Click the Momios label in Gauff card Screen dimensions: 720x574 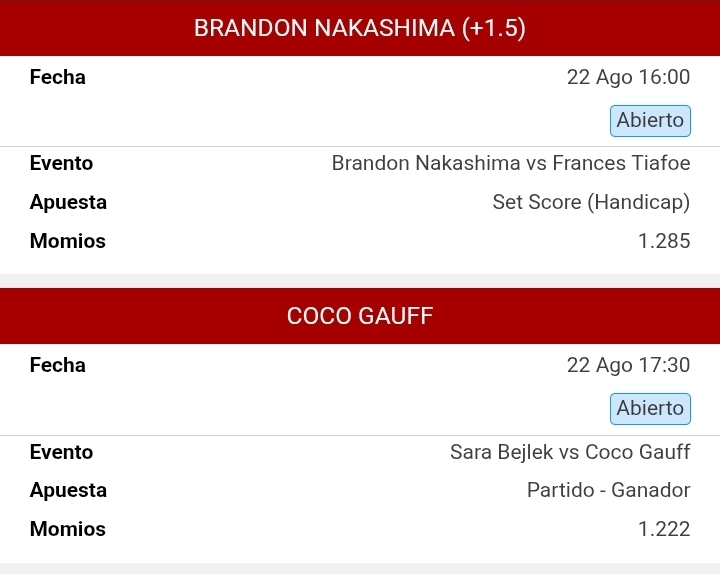(68, 529)
